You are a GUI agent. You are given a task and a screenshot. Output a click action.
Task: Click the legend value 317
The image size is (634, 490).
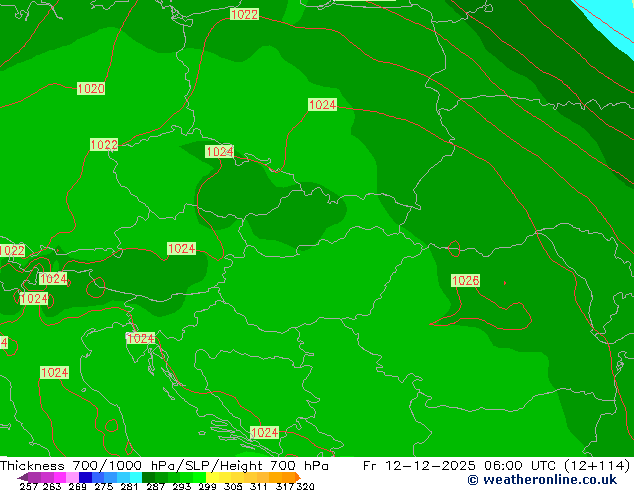click(285, 486)
